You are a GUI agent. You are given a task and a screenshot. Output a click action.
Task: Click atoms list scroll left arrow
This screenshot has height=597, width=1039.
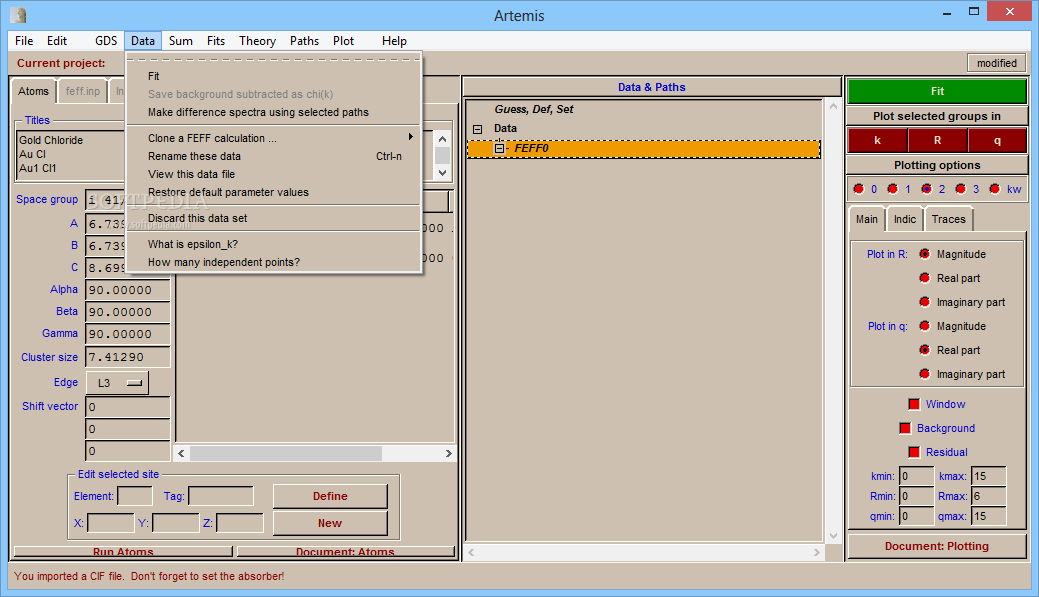tap(182, 453)
